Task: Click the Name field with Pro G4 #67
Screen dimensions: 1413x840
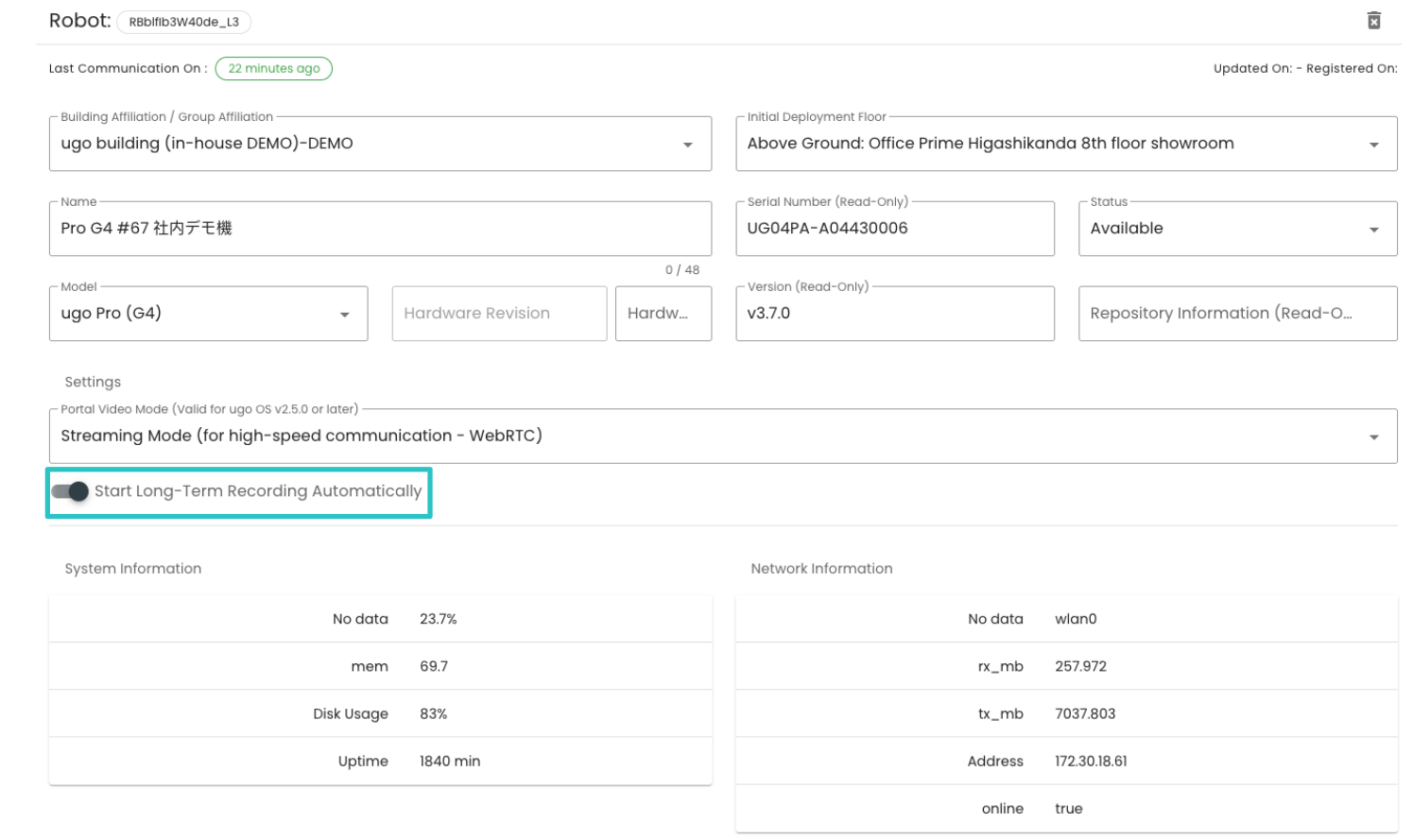Action: (x=380, y=229)
